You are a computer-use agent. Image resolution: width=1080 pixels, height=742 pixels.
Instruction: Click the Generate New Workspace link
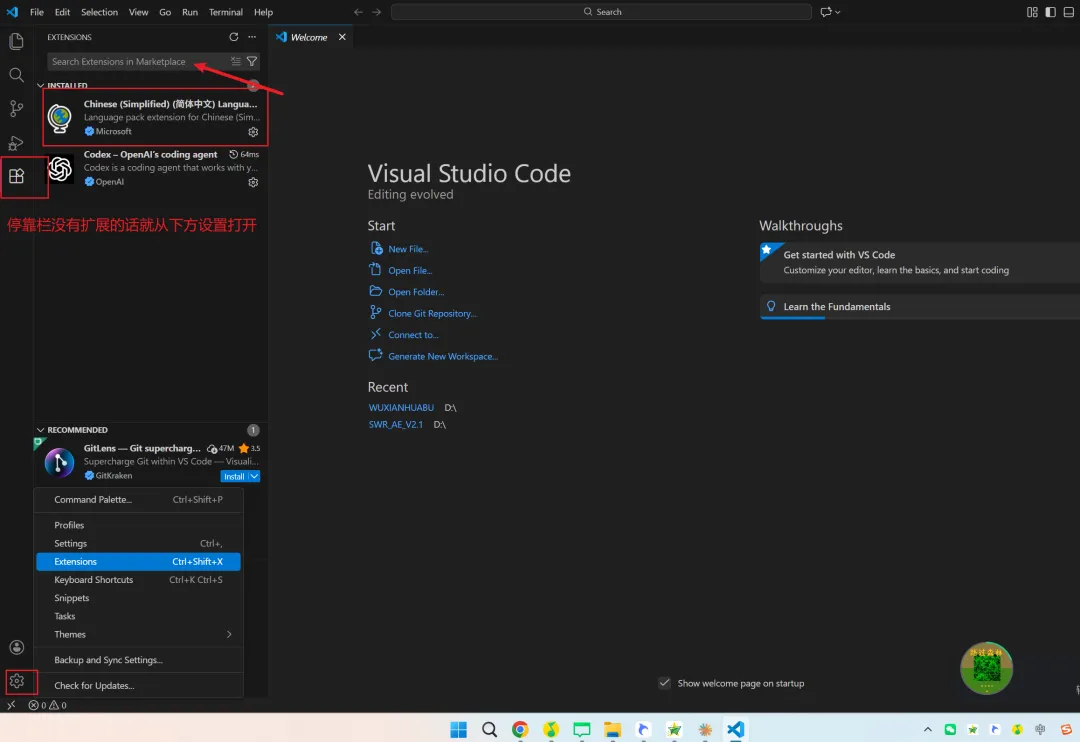click(x=442, y=356)
